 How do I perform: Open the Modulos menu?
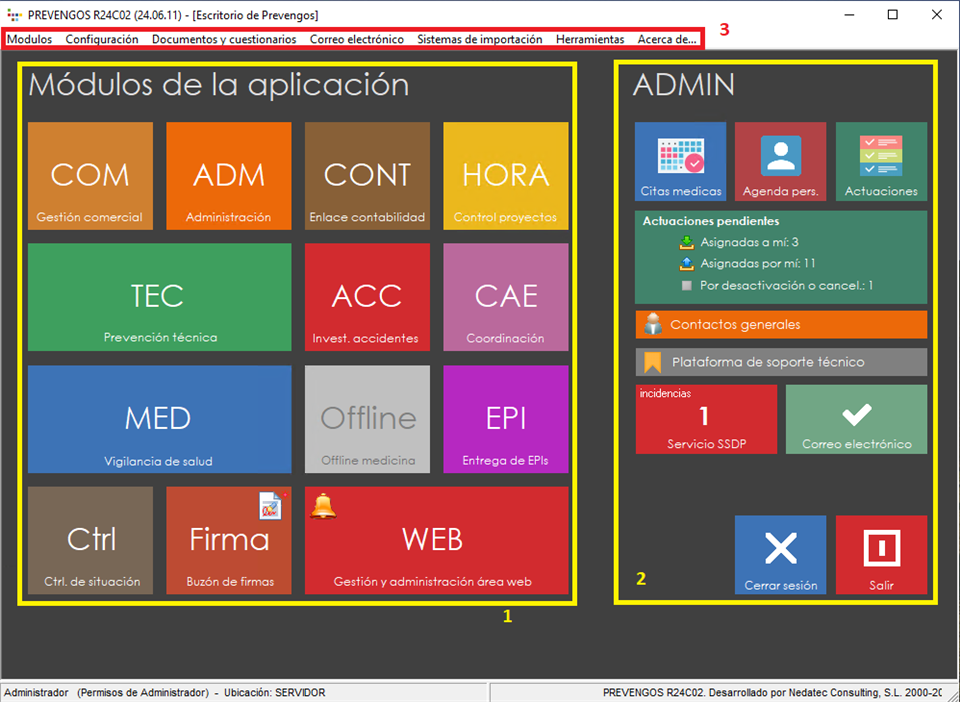click(x=29, y=39)
